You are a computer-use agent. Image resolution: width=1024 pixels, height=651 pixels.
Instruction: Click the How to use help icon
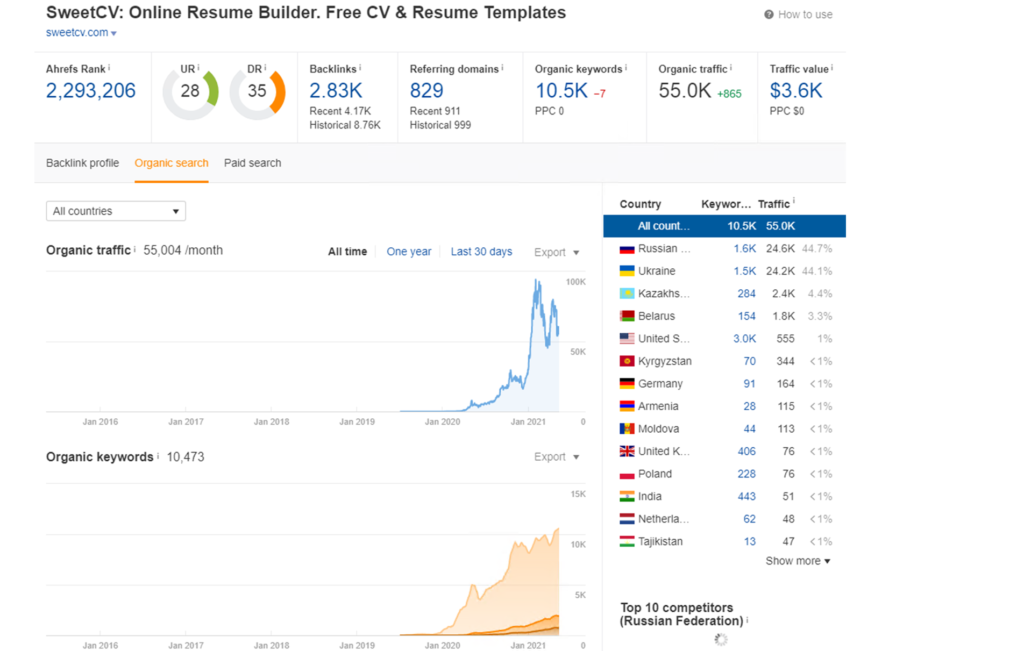click(x=769, y=14)
